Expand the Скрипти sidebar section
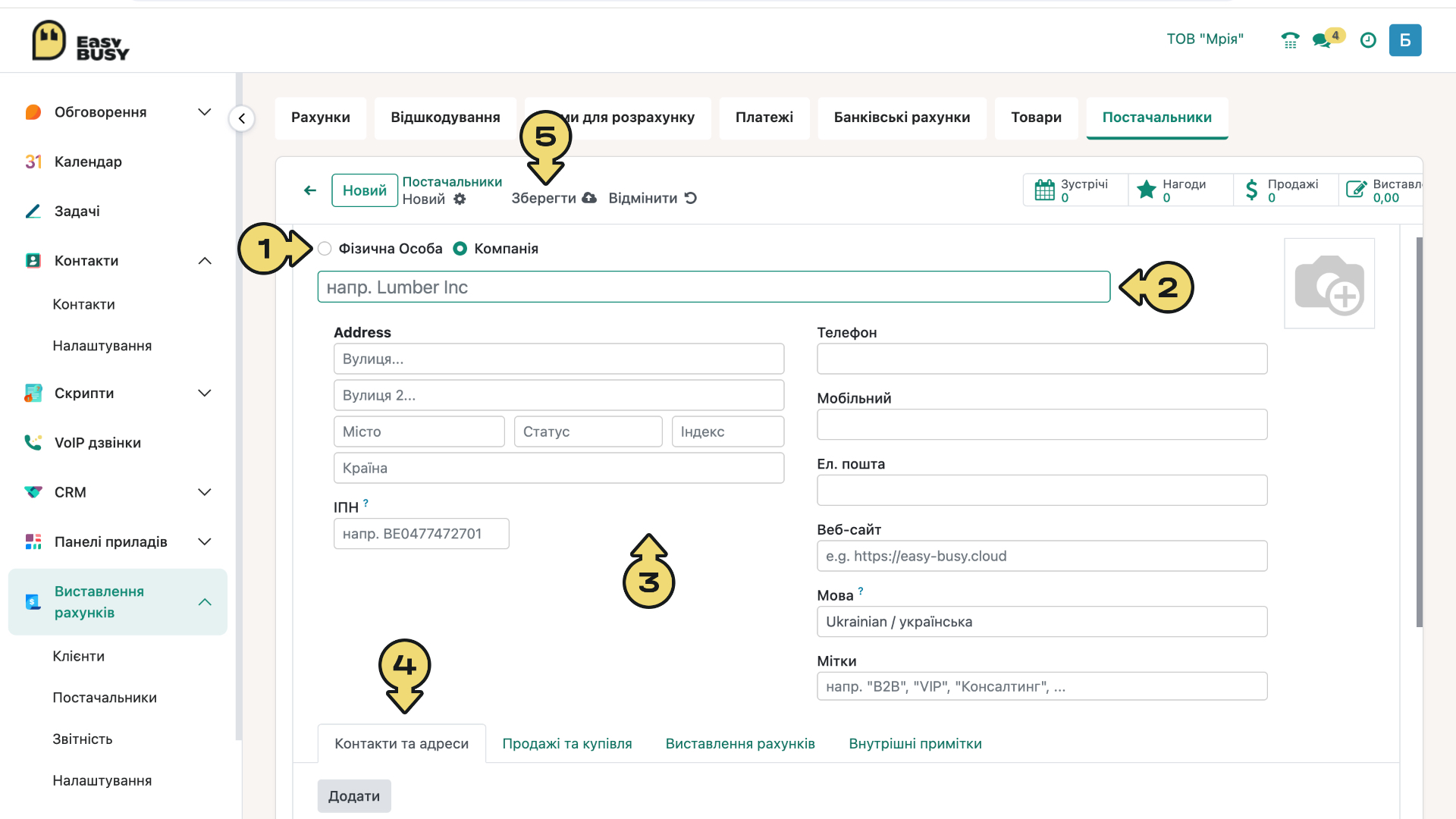Screen dimensions: 1456x819 pyautogui.click(x=204, y=393)
